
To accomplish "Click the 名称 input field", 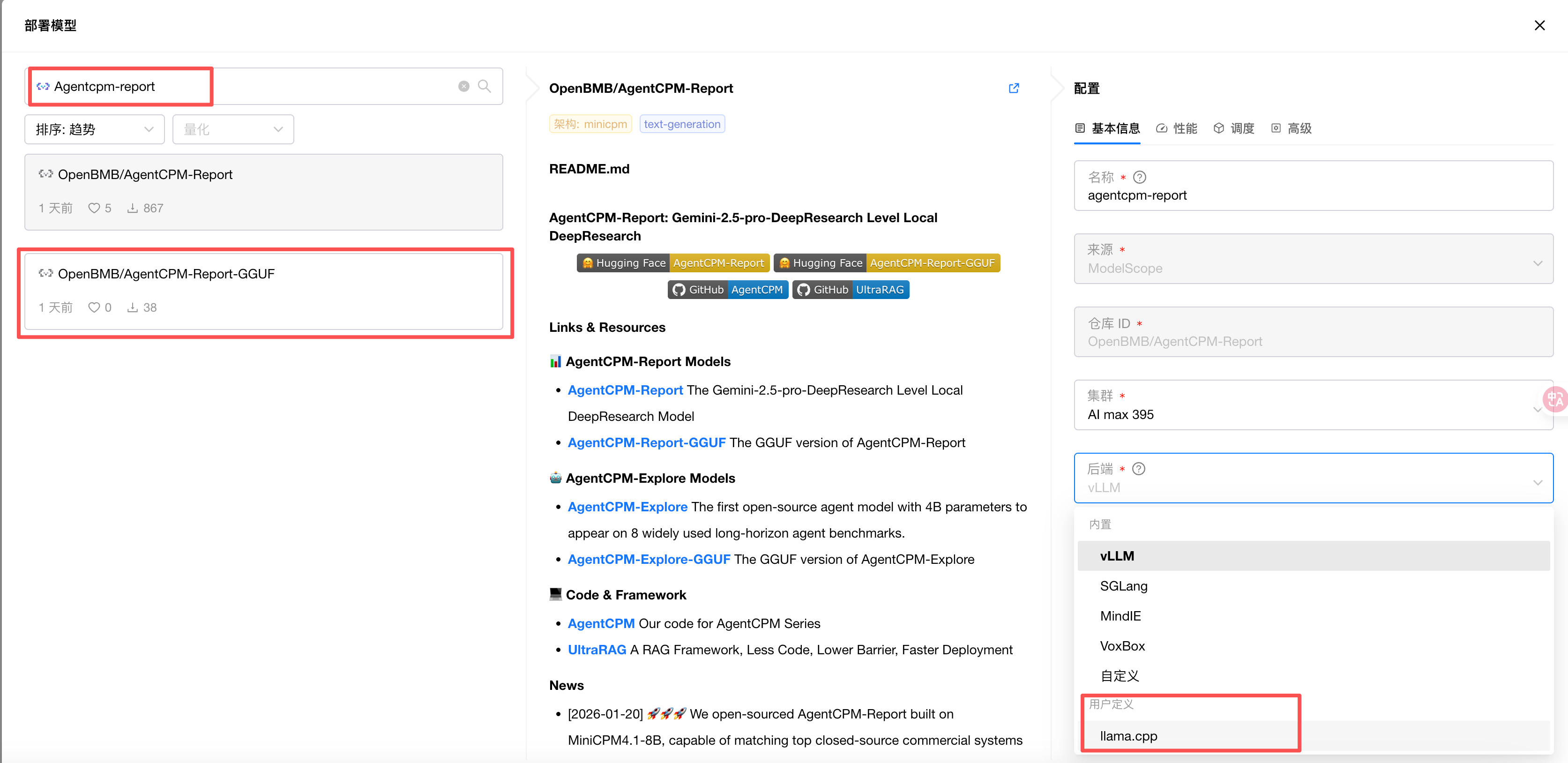I will click(1313, 195).
